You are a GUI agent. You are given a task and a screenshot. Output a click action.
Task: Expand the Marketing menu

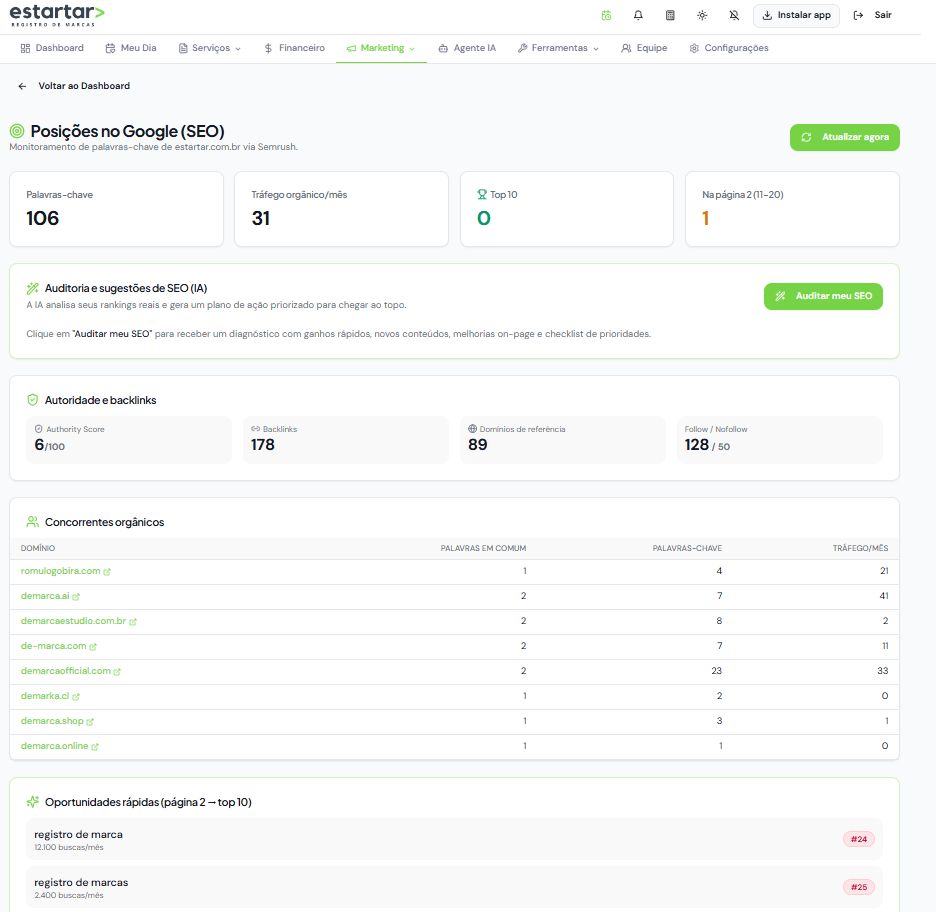point(381,48)
